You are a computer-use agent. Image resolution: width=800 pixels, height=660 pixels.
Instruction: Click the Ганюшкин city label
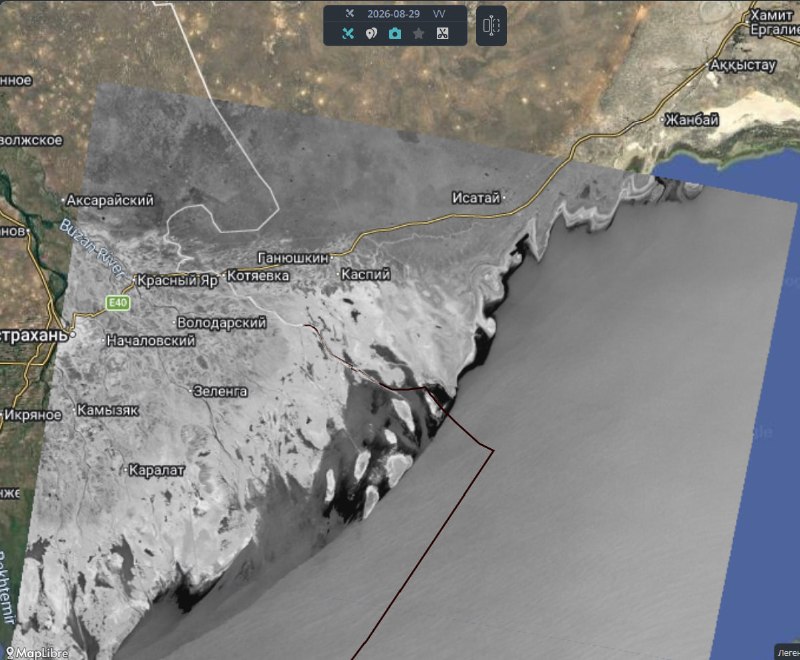[x=293, y=258]
